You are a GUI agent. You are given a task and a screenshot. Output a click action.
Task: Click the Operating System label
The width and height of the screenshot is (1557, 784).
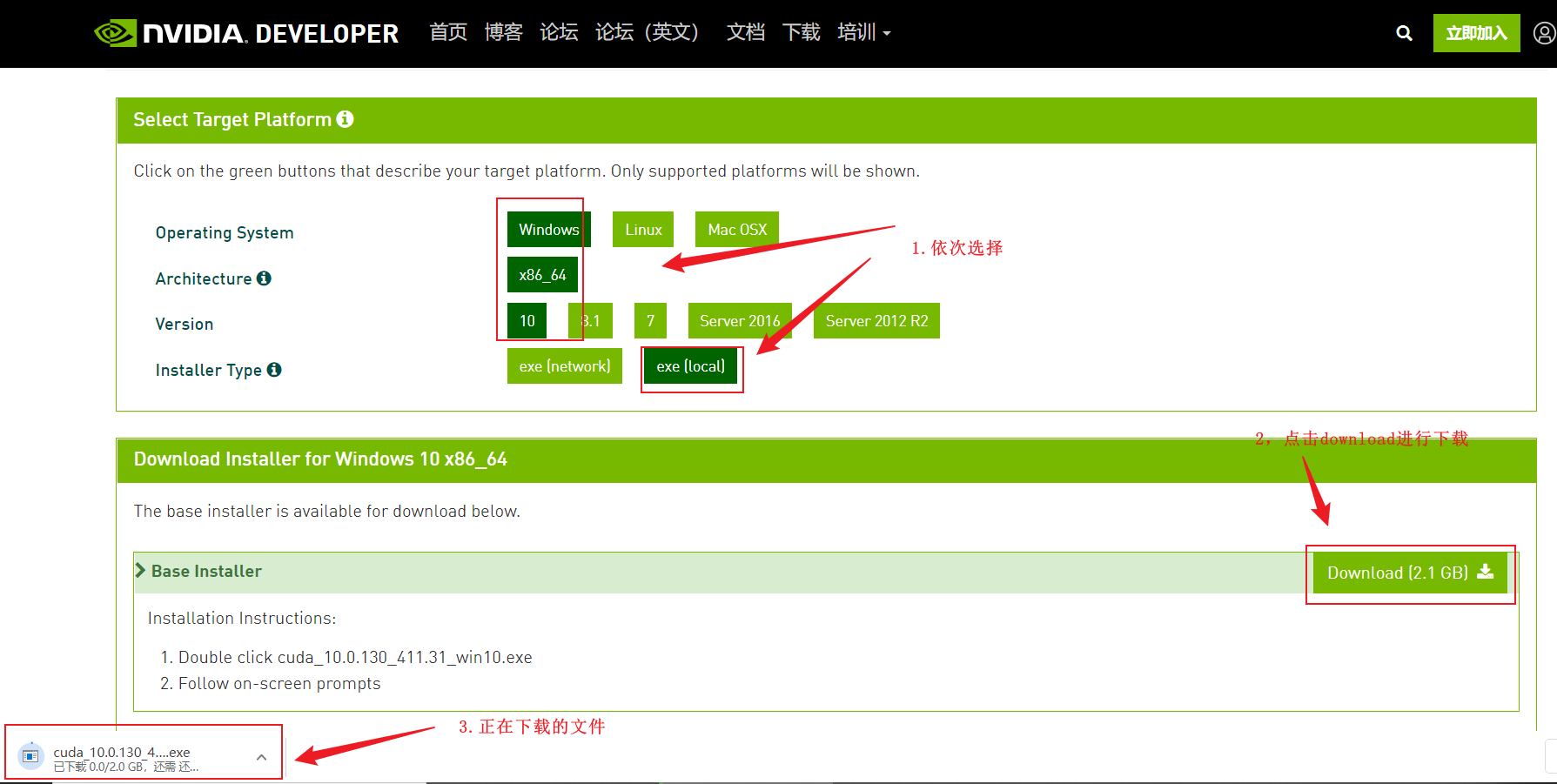point(225,233)
